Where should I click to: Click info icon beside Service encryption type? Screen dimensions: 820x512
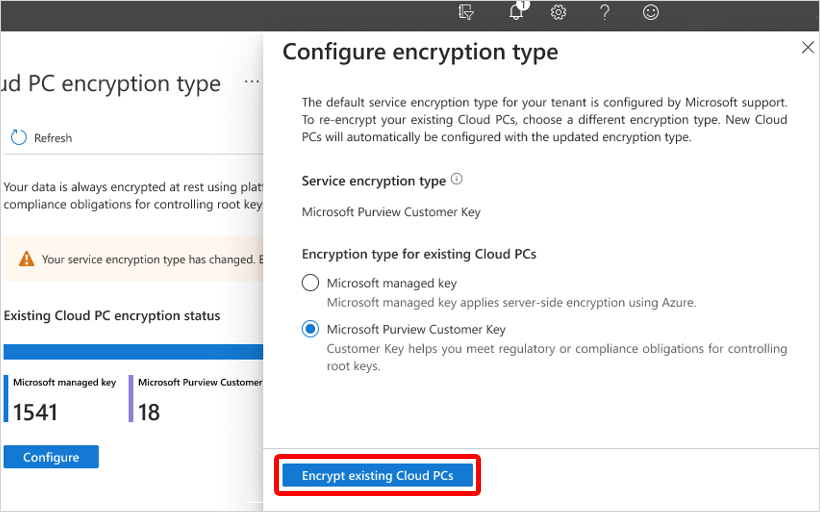point(457,180)
